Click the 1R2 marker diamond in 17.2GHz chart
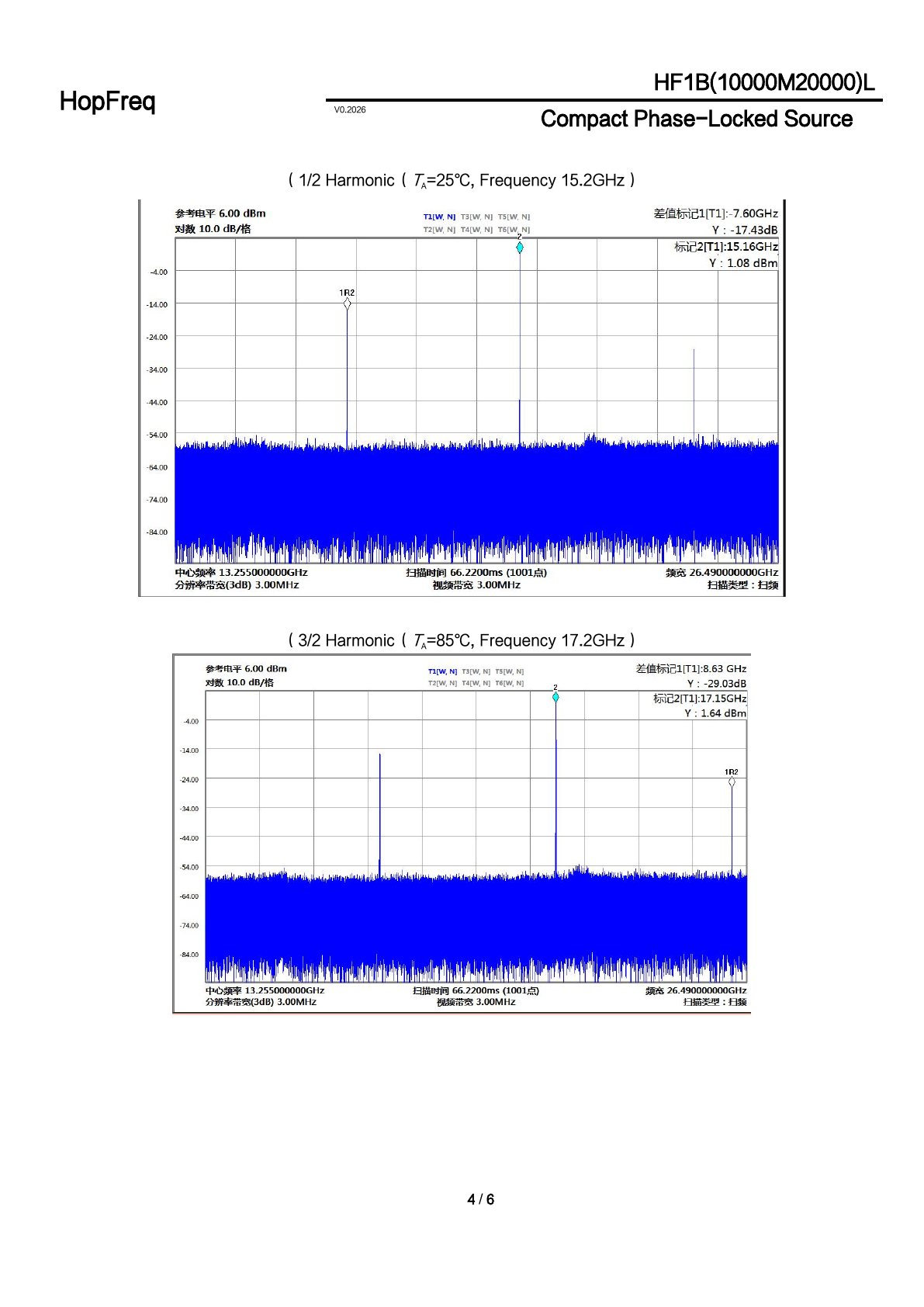This screenshot has height=1307, width=924. pos(732,782)
